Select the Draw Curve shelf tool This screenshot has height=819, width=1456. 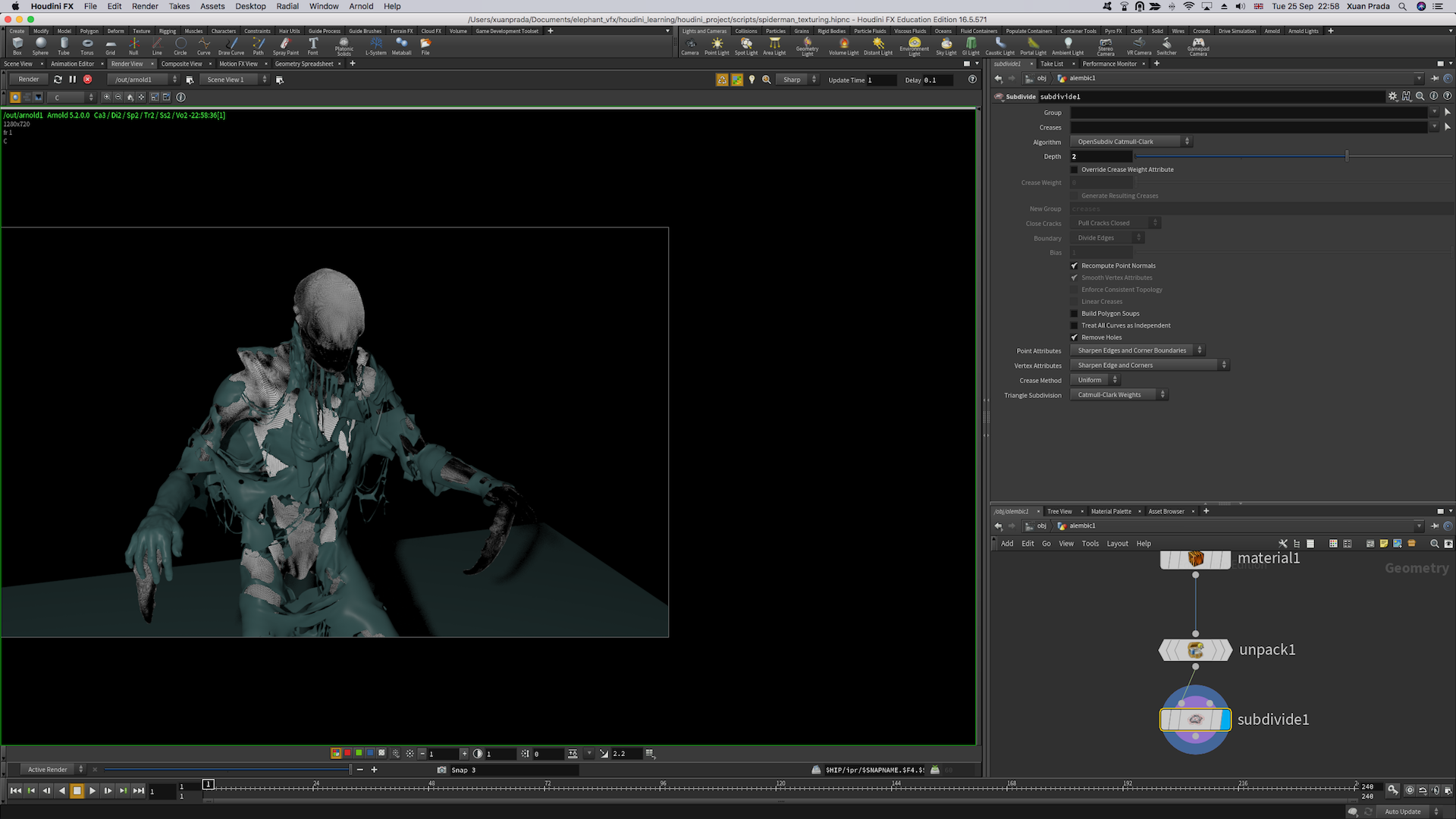click(231, 46)
